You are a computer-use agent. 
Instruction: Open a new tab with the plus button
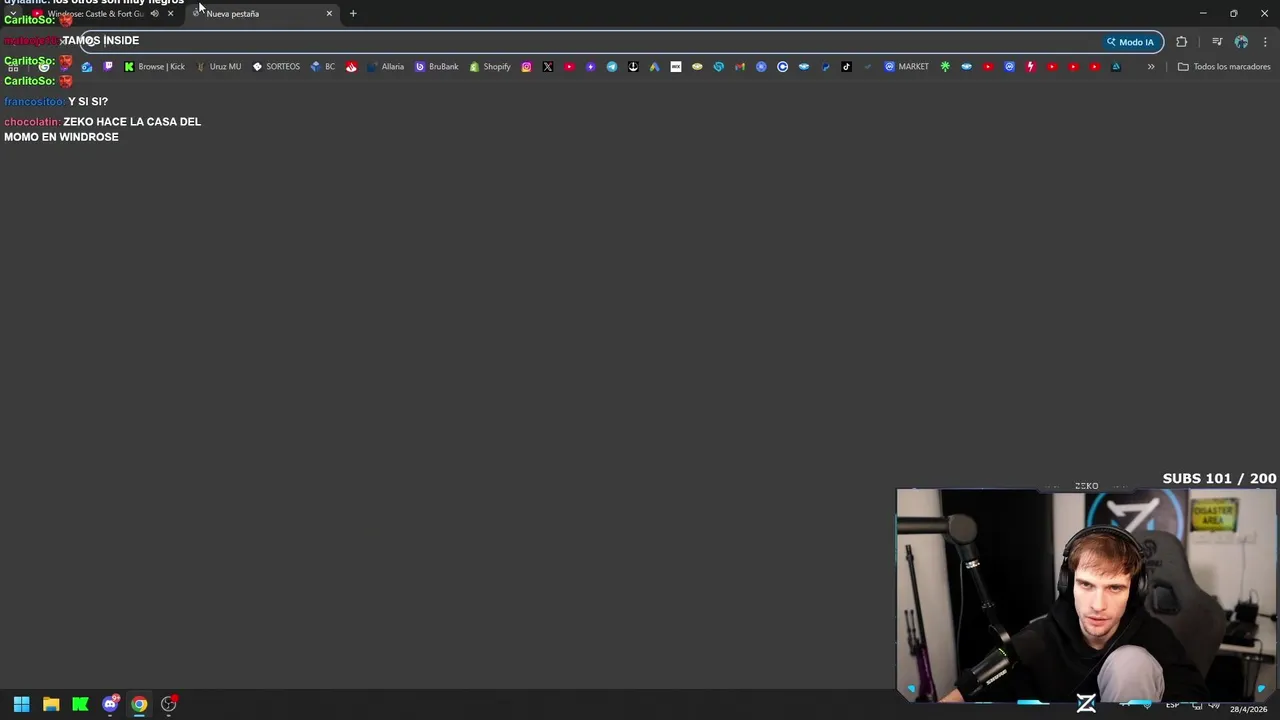pyautogui.click(x=353, y=14)
